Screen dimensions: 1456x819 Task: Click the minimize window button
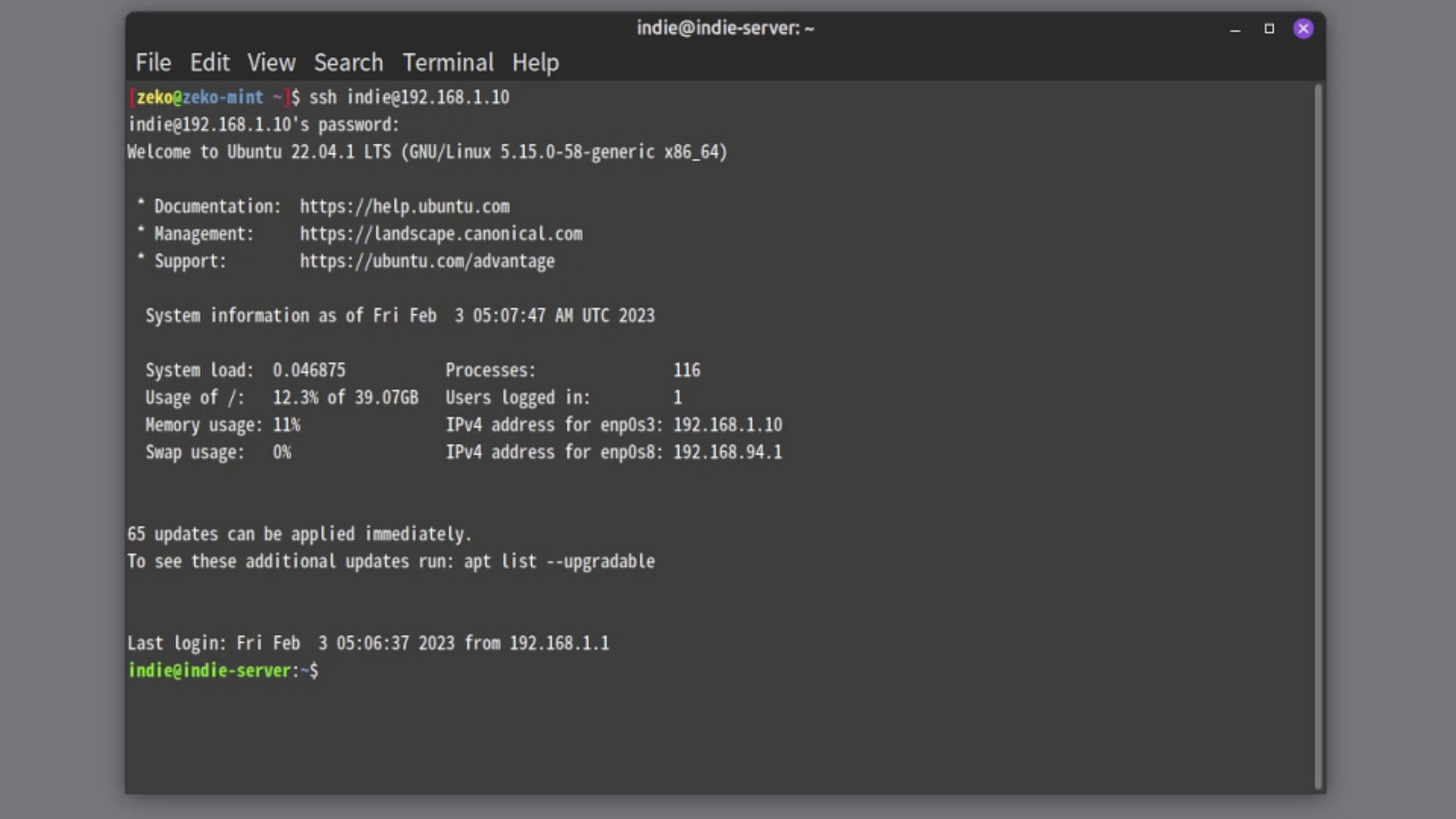pyautogui.click(x=1237, y=29)
